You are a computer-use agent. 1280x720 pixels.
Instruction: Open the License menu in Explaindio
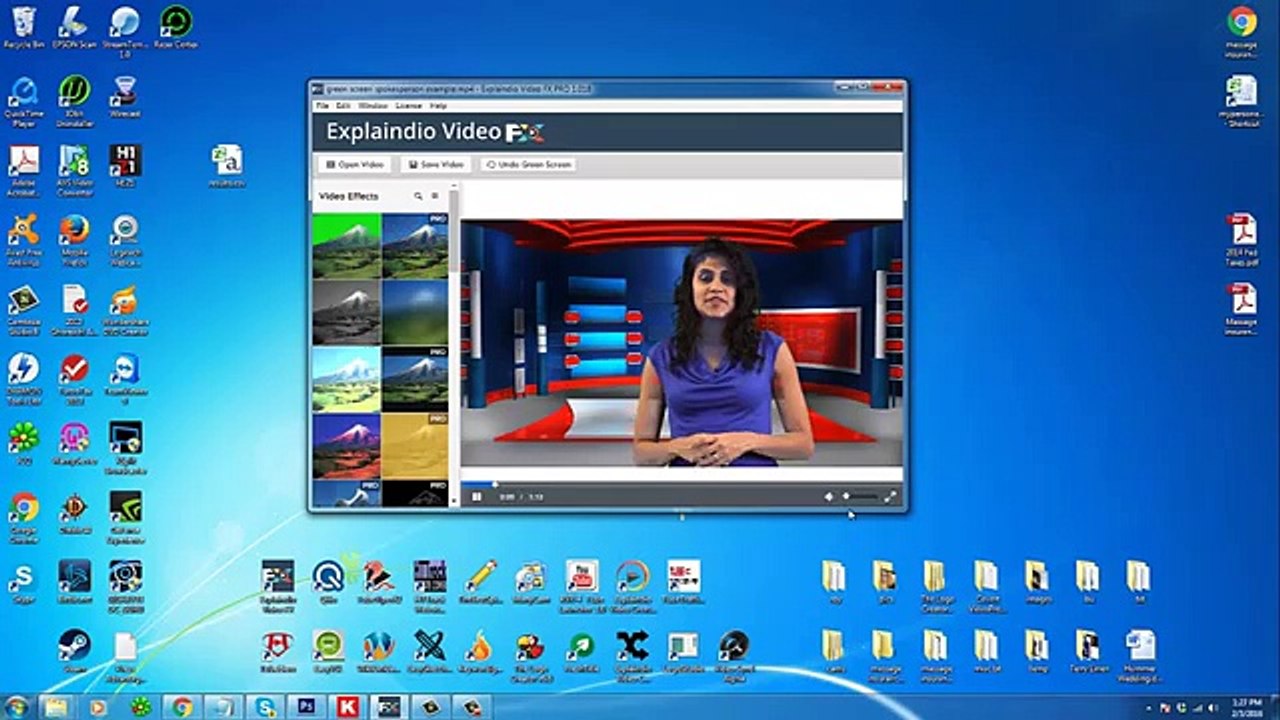[409, 105]
